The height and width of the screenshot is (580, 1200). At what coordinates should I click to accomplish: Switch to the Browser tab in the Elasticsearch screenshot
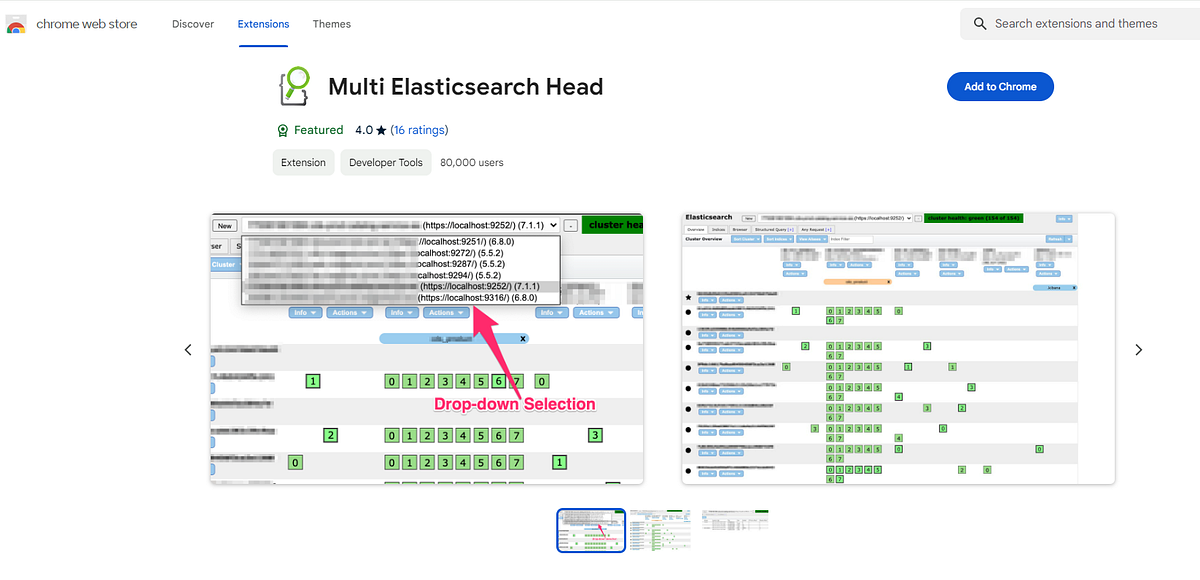click(x=739, y=227)
